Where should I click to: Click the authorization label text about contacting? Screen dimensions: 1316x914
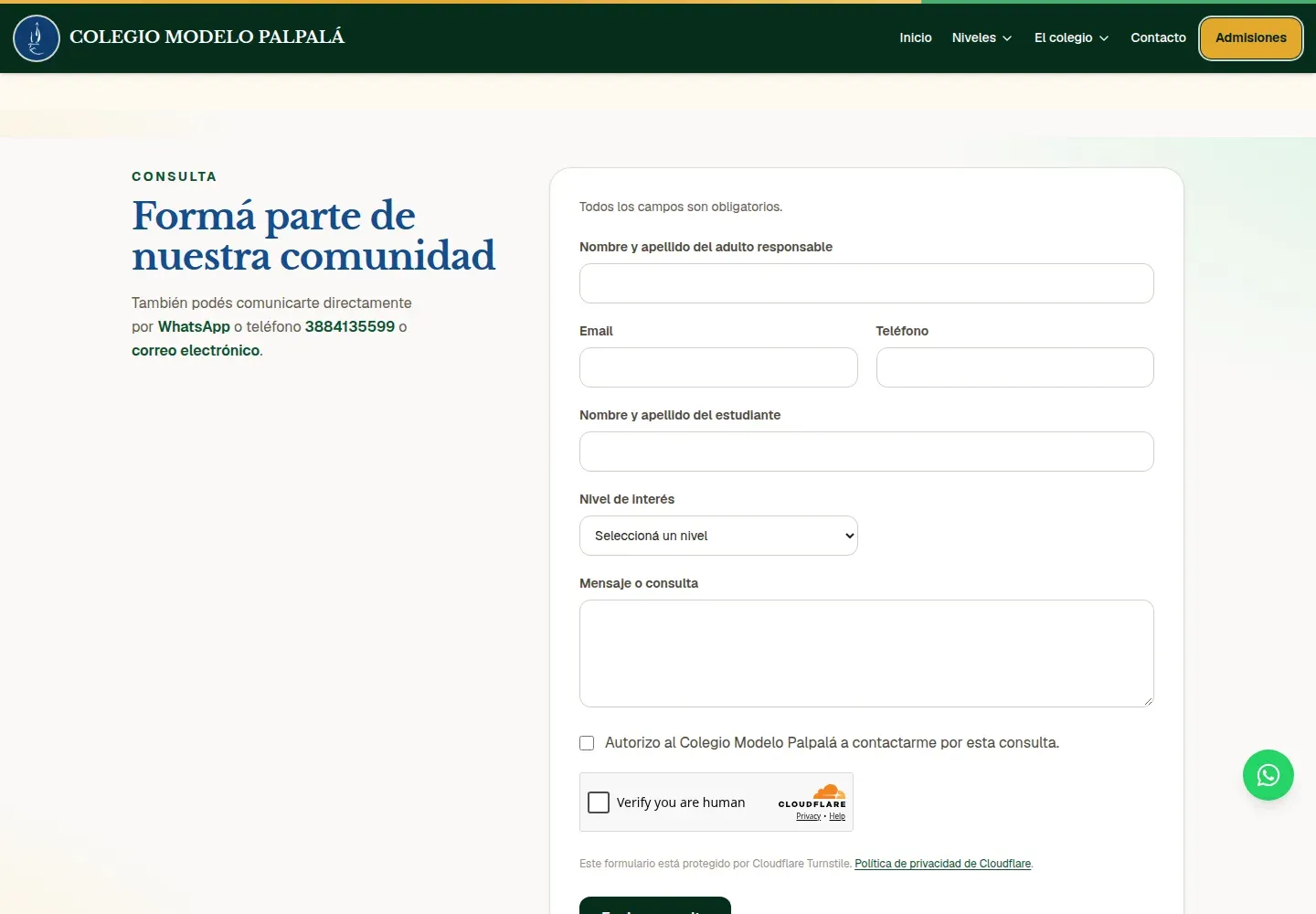[832, 743]
